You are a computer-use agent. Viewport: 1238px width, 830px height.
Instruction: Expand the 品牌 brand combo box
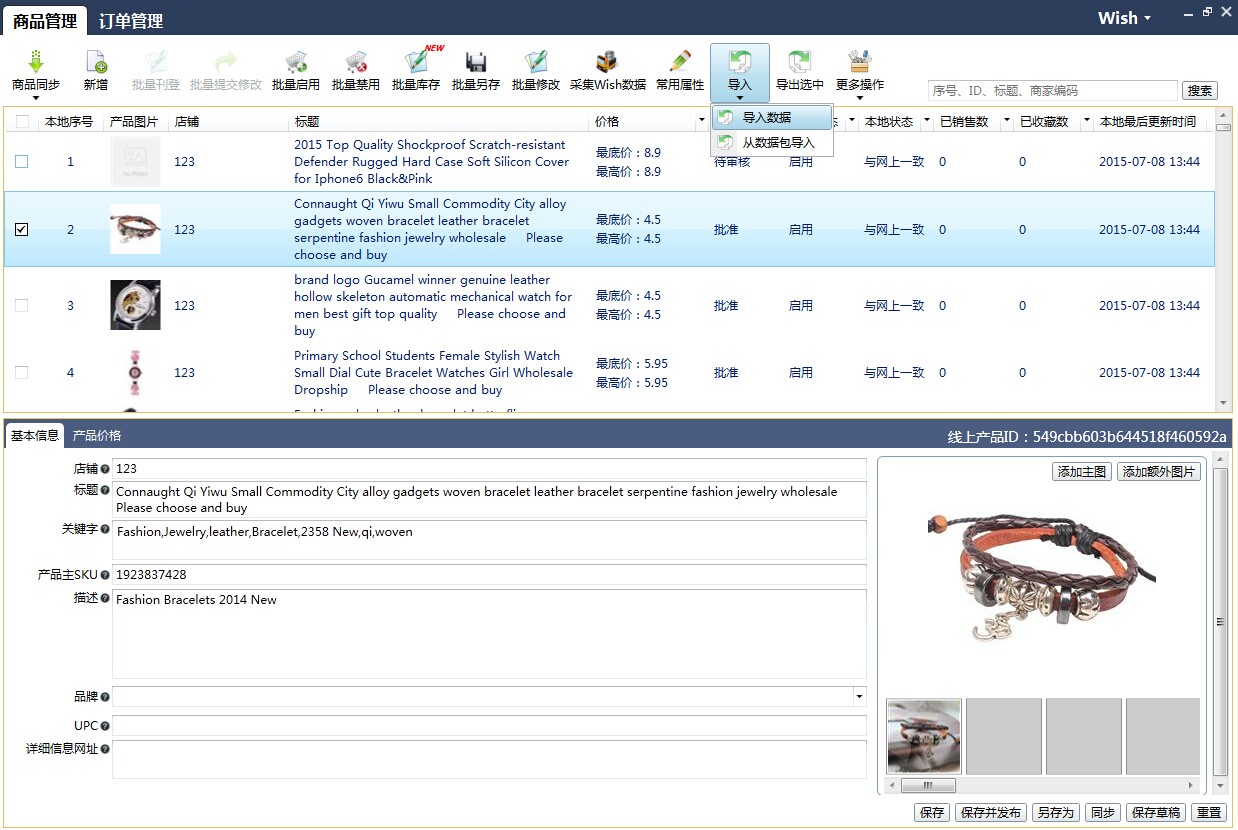point(859,696)
